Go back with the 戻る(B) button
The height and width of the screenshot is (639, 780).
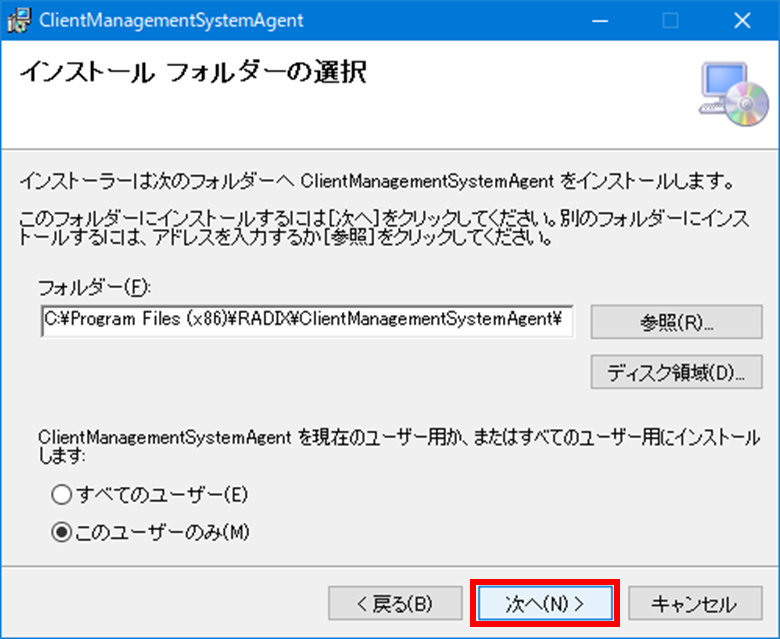click(395, 603)
